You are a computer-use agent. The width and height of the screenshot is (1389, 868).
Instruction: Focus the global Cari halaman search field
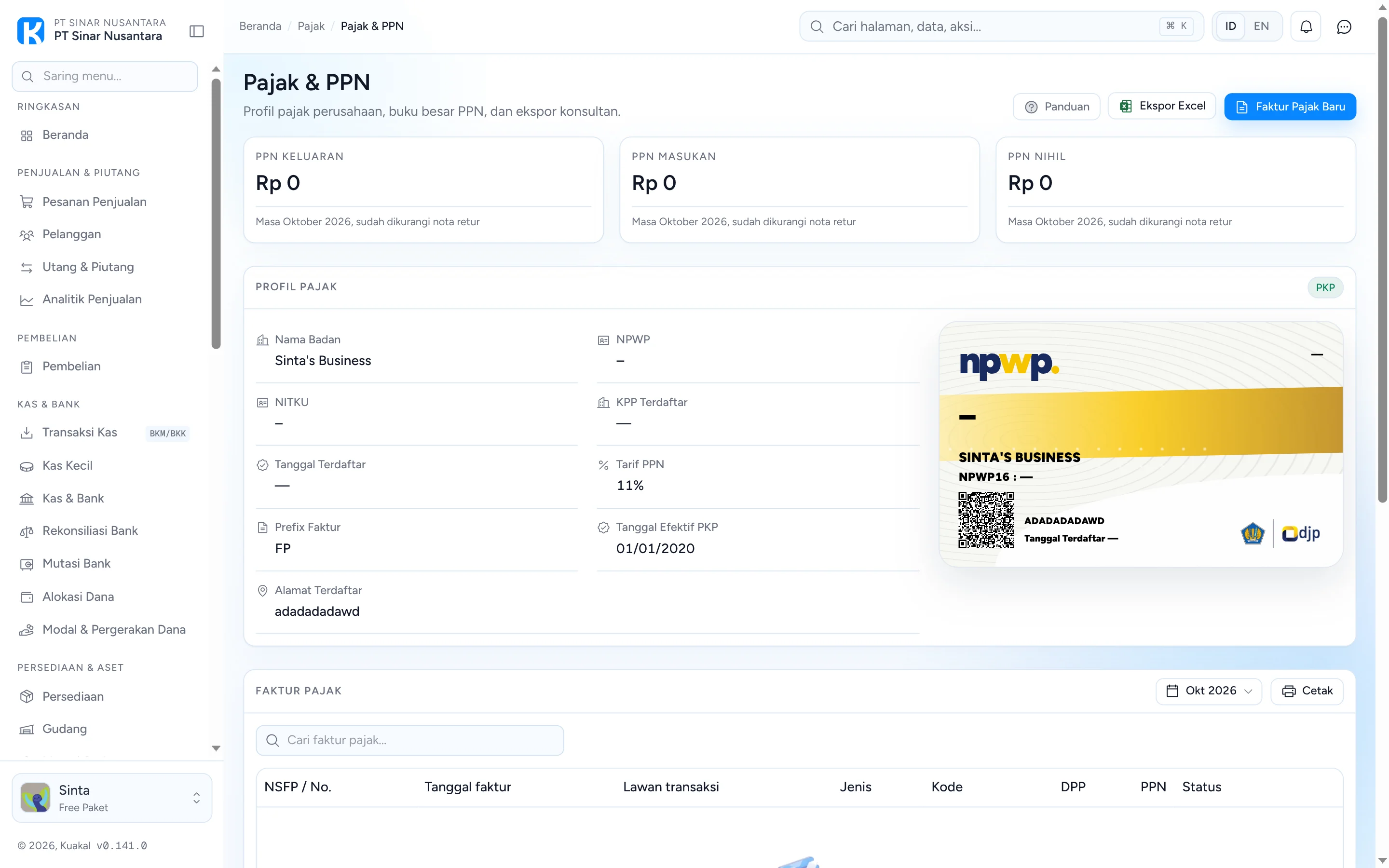point(1001,27)
